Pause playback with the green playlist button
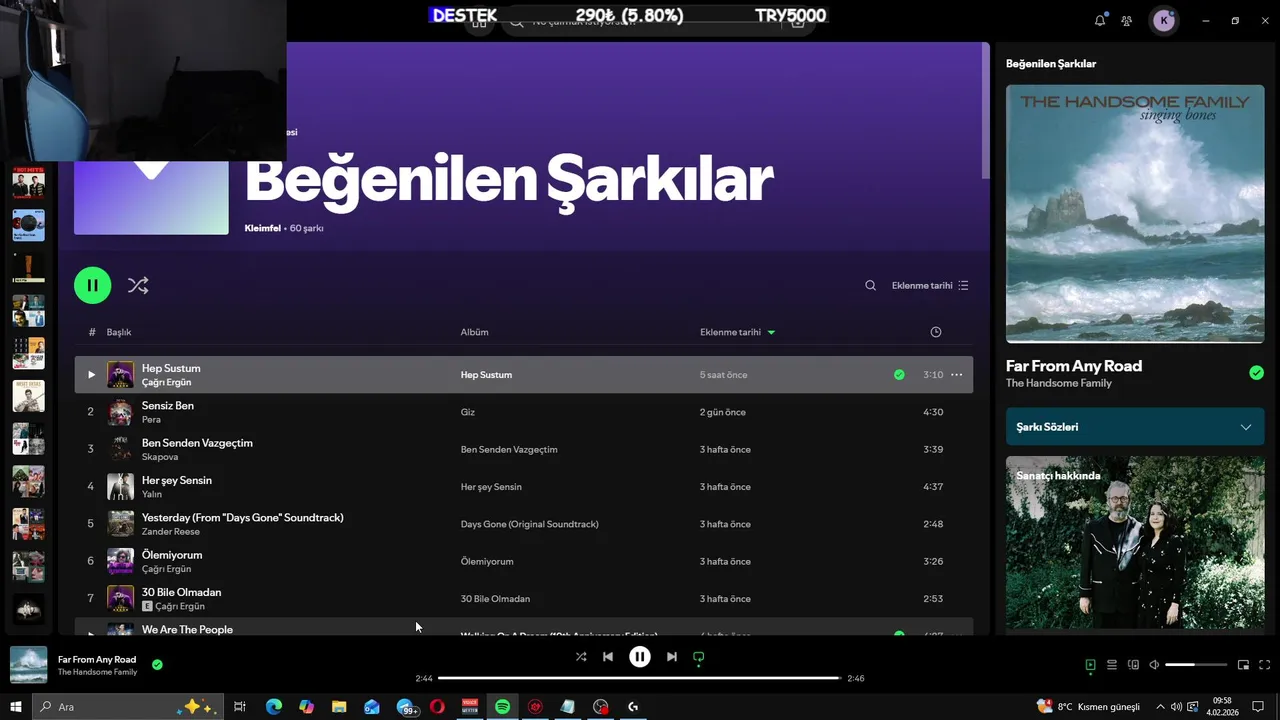This screenshot has height=720, width=1280. tap(92, 285)
